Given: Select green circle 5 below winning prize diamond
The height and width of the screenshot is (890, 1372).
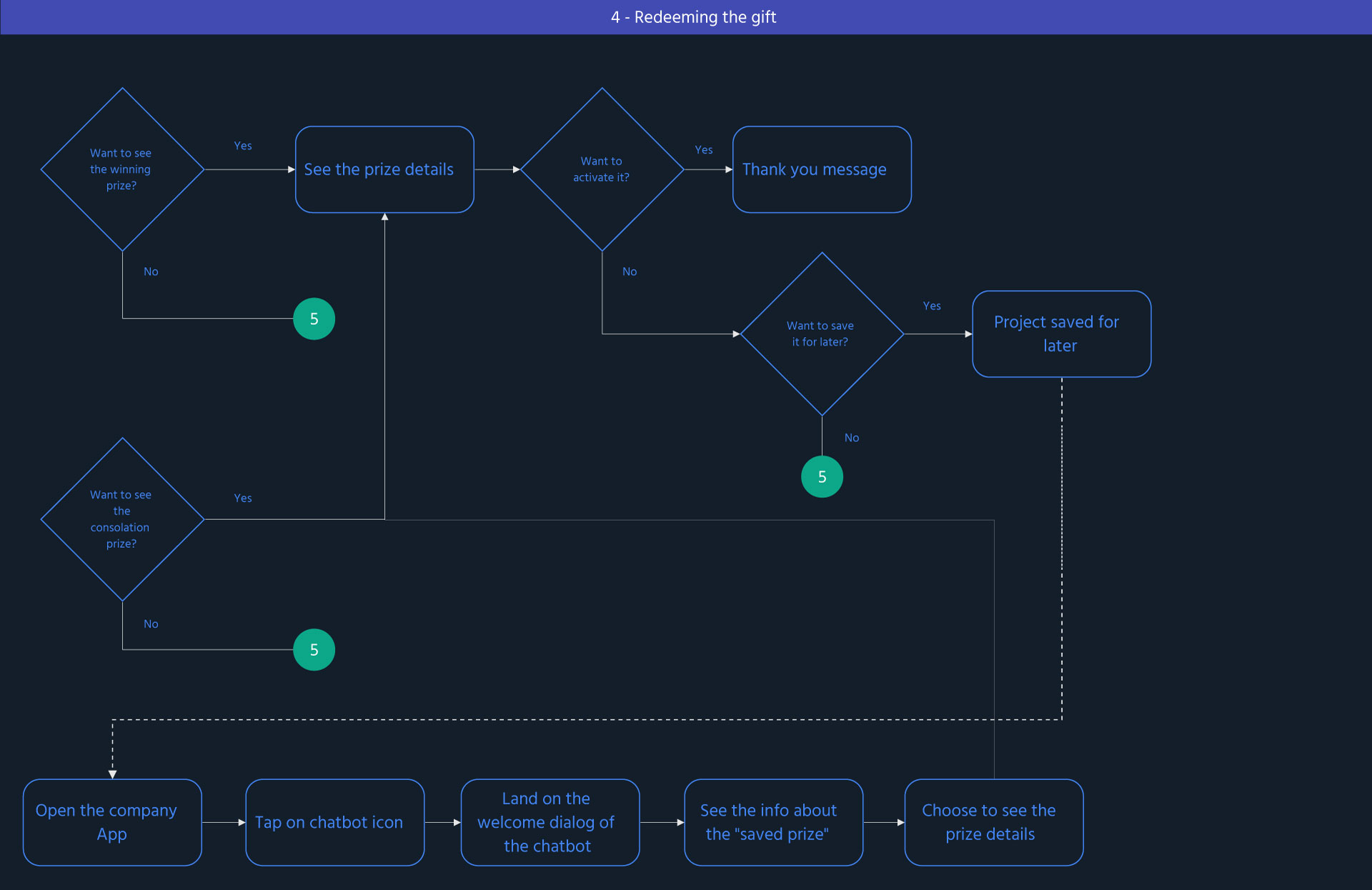Looking at the screenshot, I should [314, 319].
